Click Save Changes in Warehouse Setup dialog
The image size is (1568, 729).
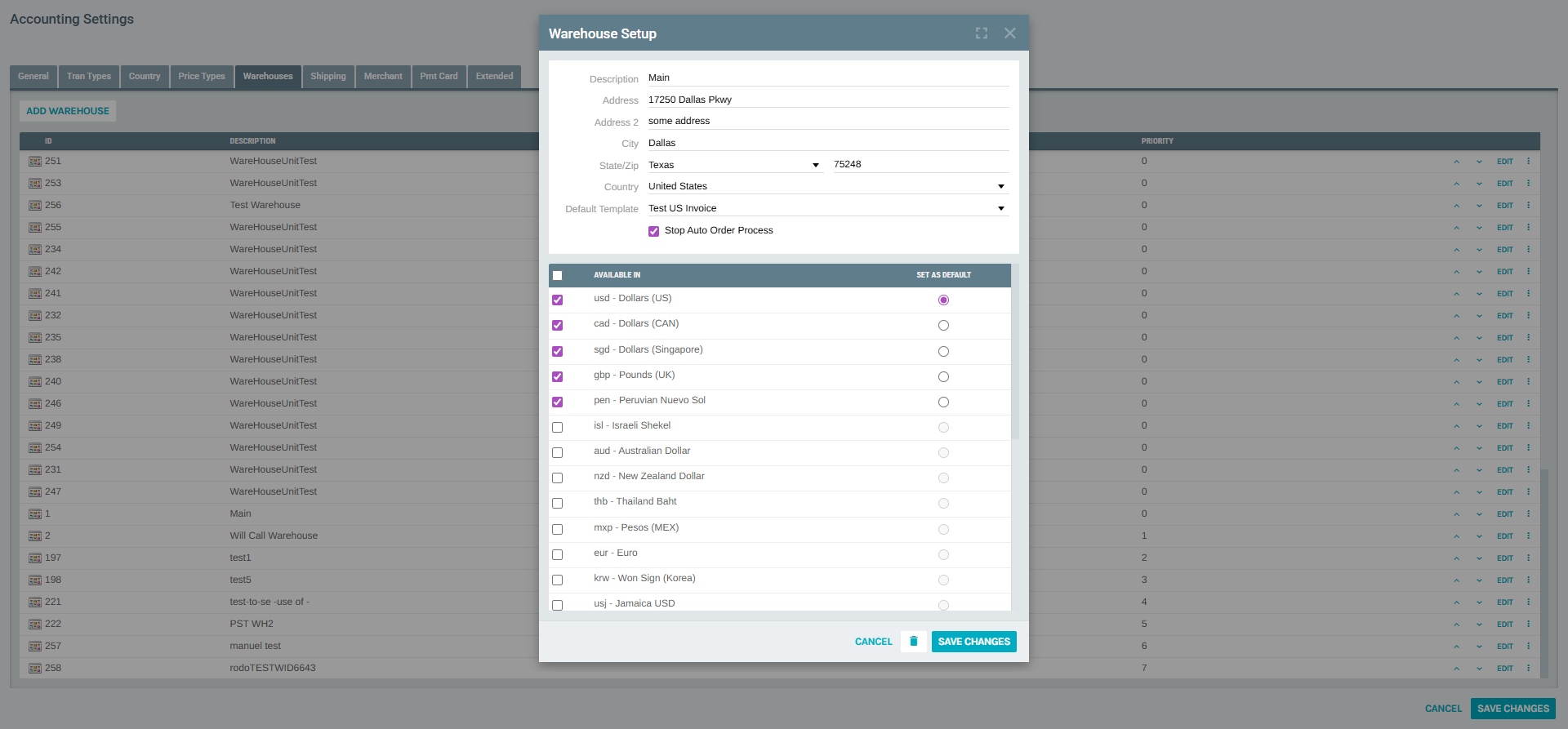coord(973,642)
